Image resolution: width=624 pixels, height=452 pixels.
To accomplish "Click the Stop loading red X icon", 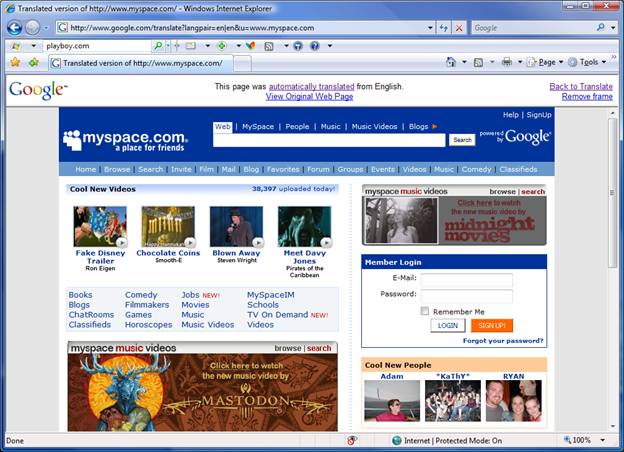I will [x=459, y=28].
